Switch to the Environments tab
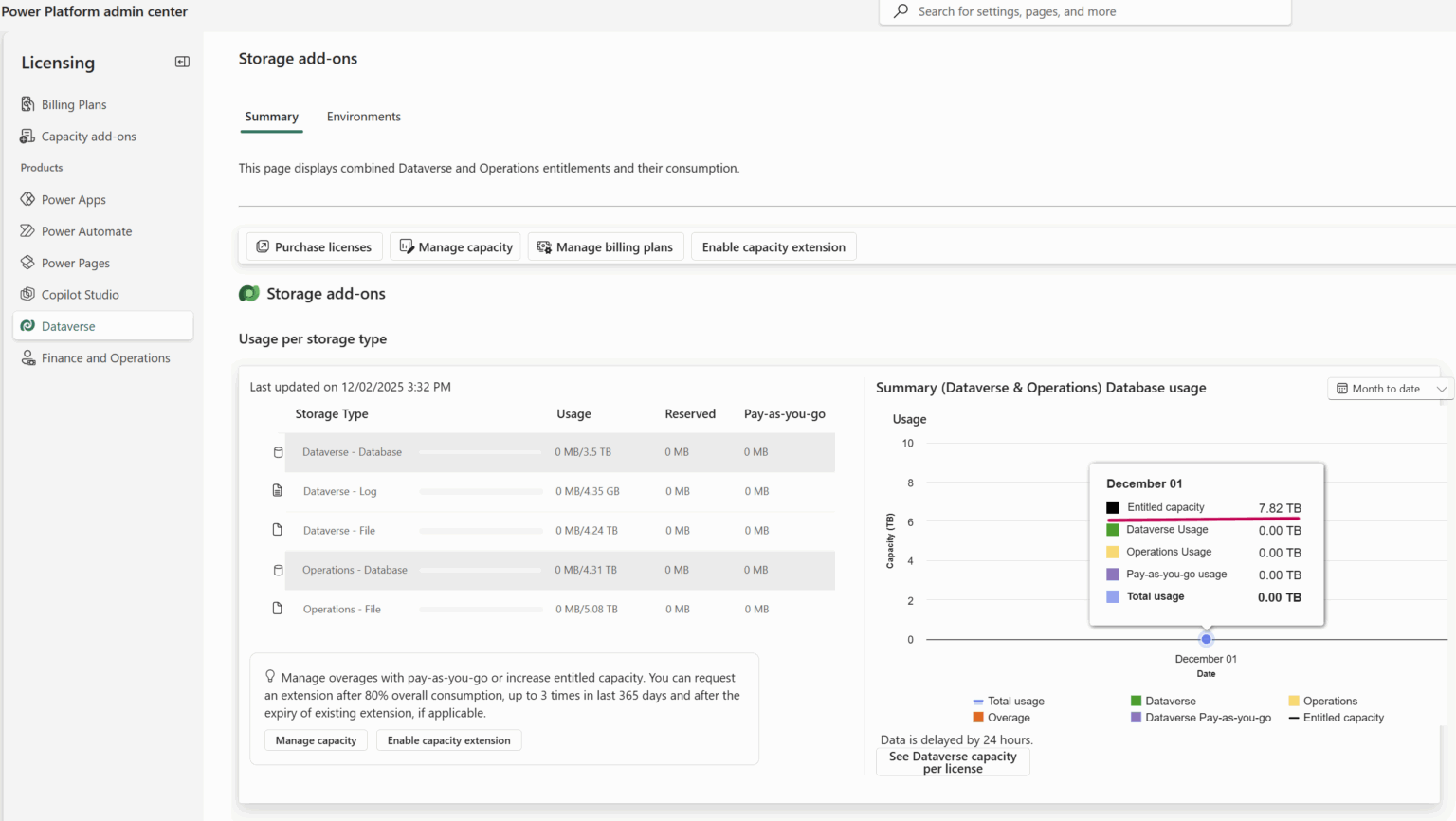 363,116
